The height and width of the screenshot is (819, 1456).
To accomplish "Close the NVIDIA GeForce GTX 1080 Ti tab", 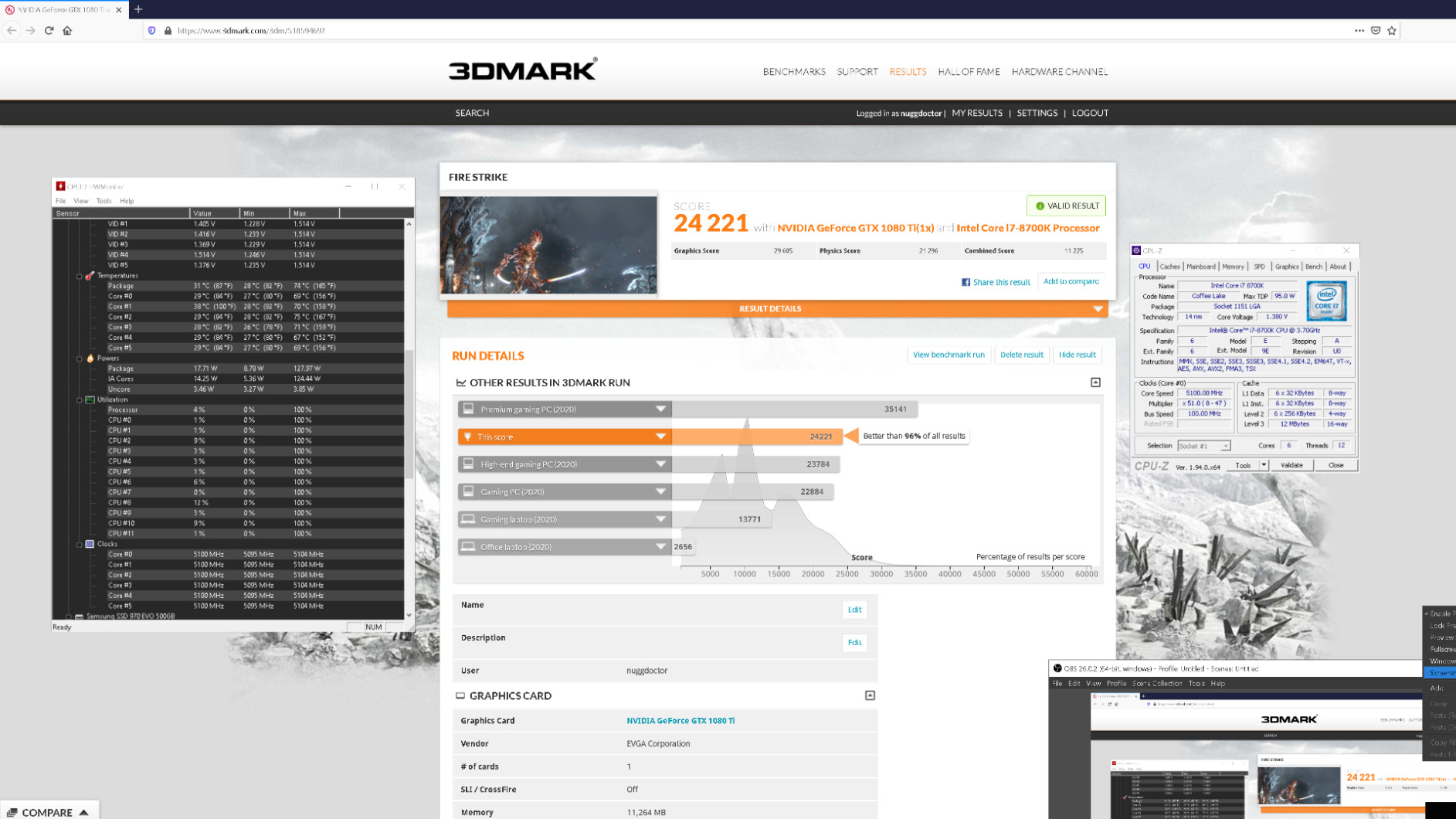I will [118, 10].
